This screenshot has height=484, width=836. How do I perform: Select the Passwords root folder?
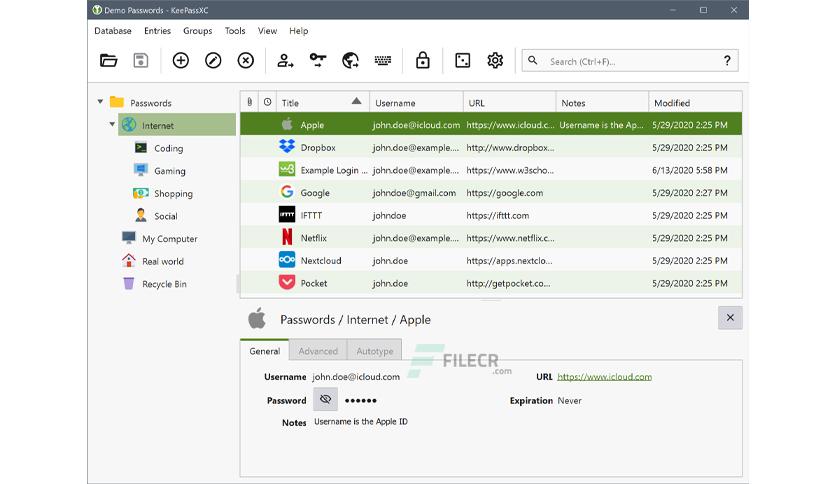tap(151, 103)
